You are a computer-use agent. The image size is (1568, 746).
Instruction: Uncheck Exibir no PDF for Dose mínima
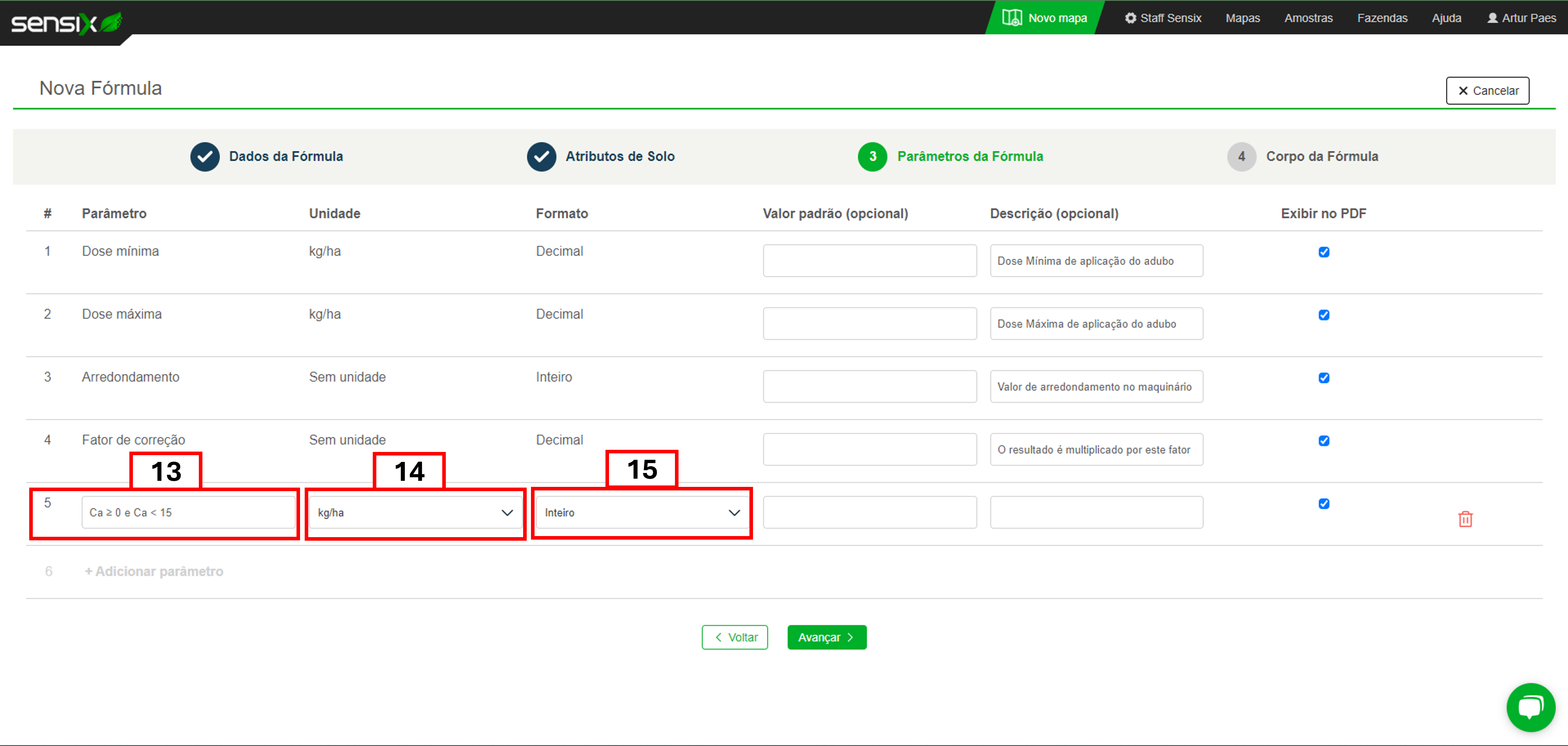pos(1323,252)
